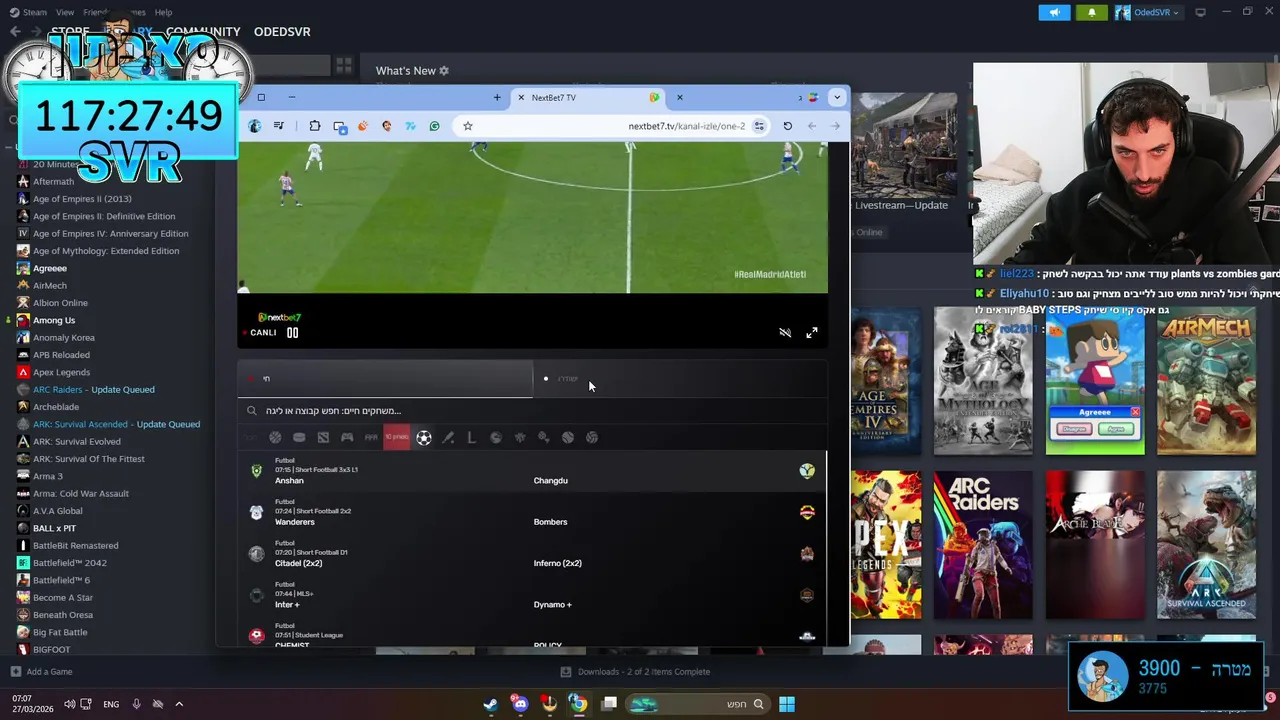
Task: Pause the live stream video
Action: coord(292,332)
